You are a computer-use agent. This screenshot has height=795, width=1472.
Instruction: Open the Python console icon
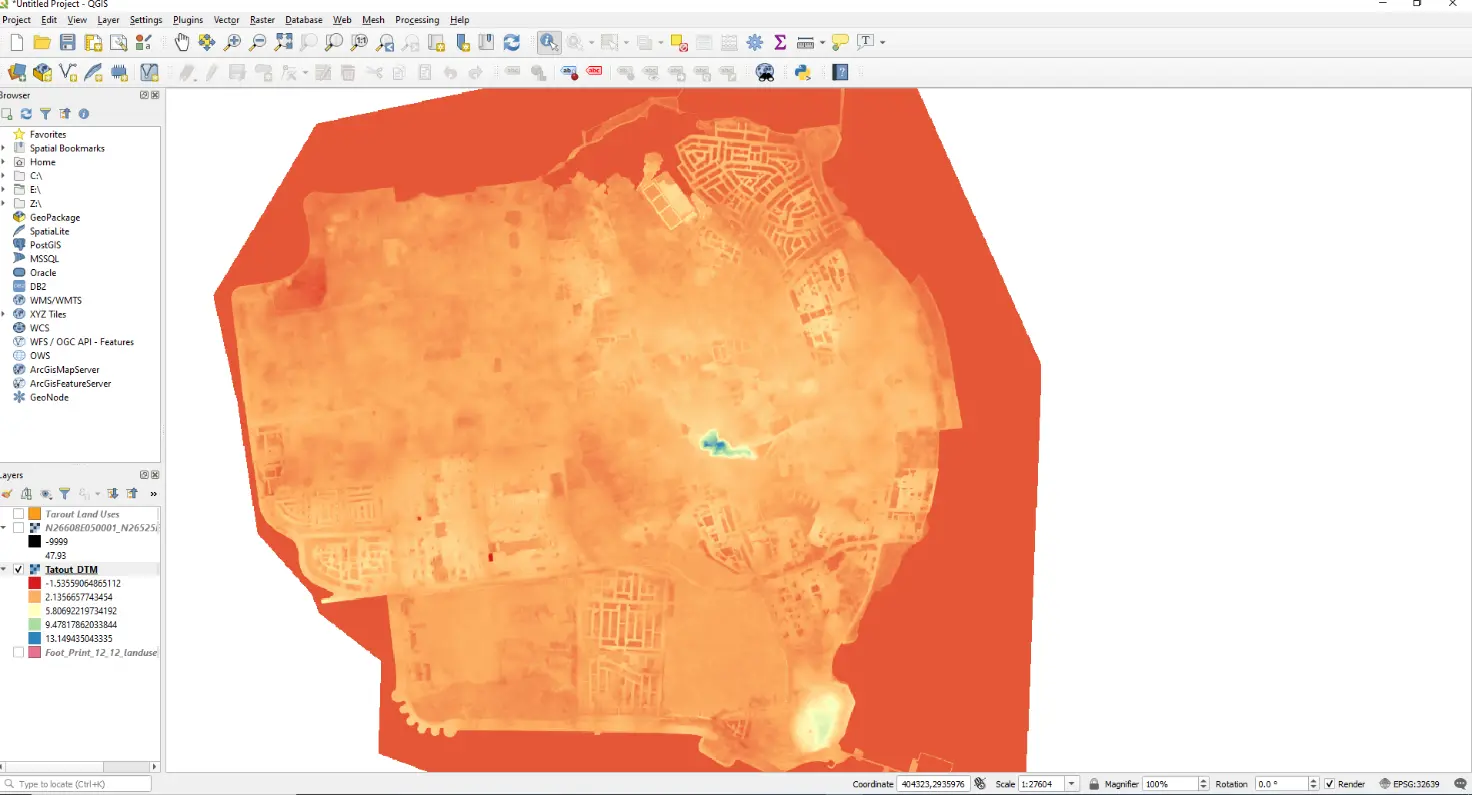coord(802,72)
